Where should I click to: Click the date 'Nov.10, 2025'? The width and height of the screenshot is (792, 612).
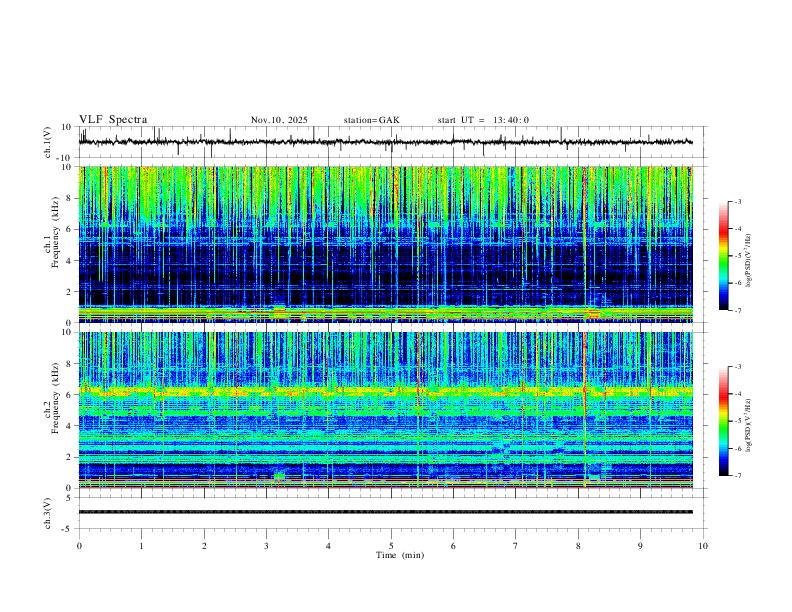279,120
